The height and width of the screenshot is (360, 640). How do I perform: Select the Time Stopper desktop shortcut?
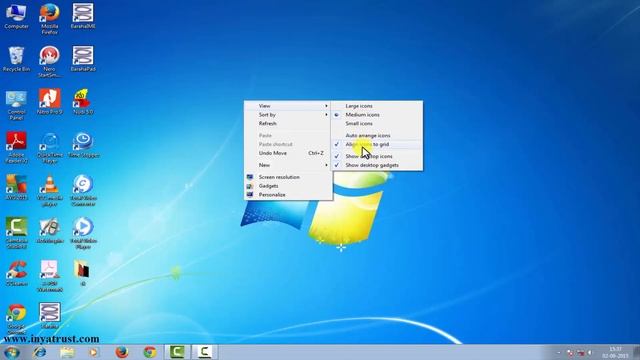[84, 145]
